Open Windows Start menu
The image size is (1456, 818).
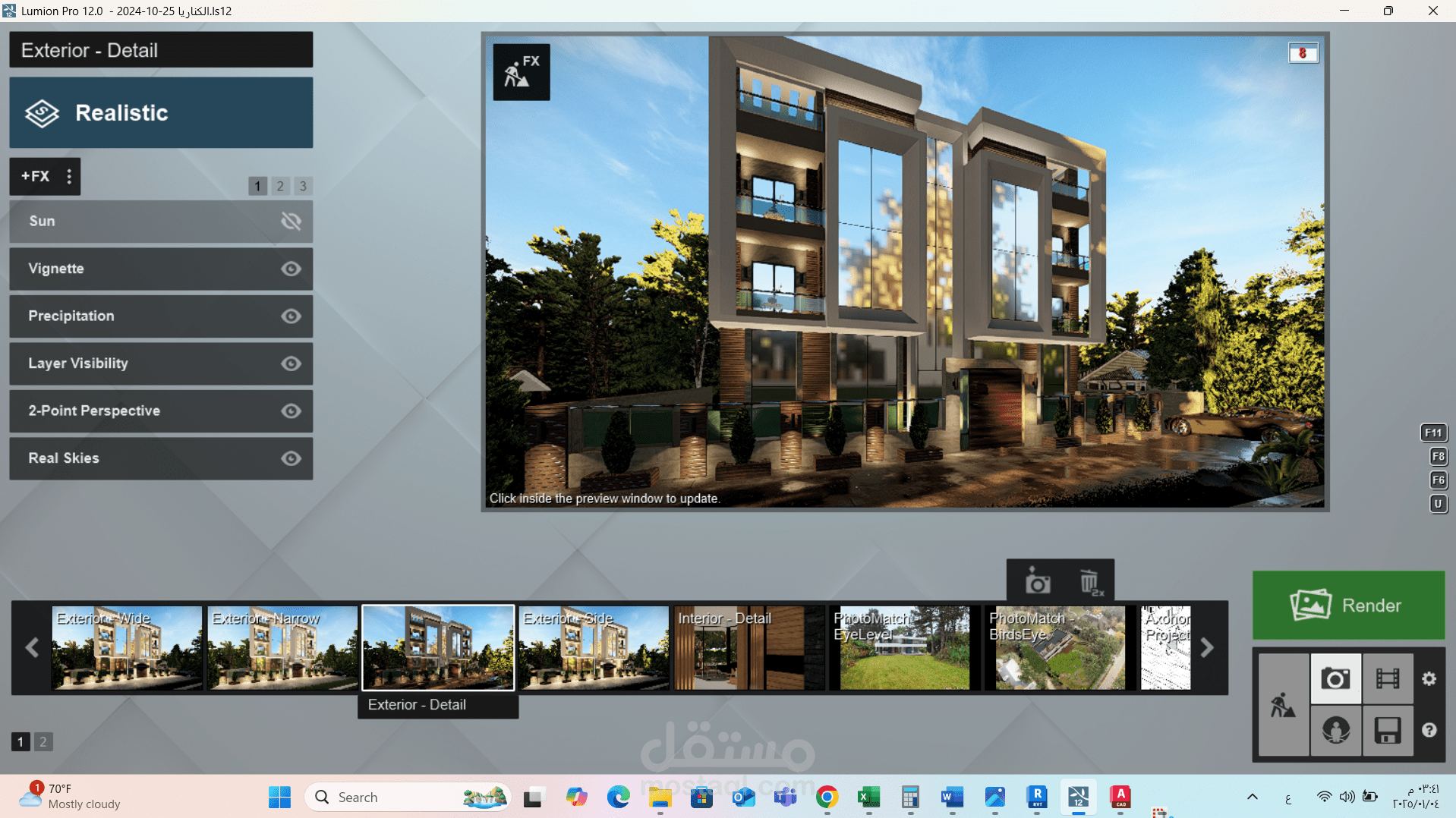279,797
